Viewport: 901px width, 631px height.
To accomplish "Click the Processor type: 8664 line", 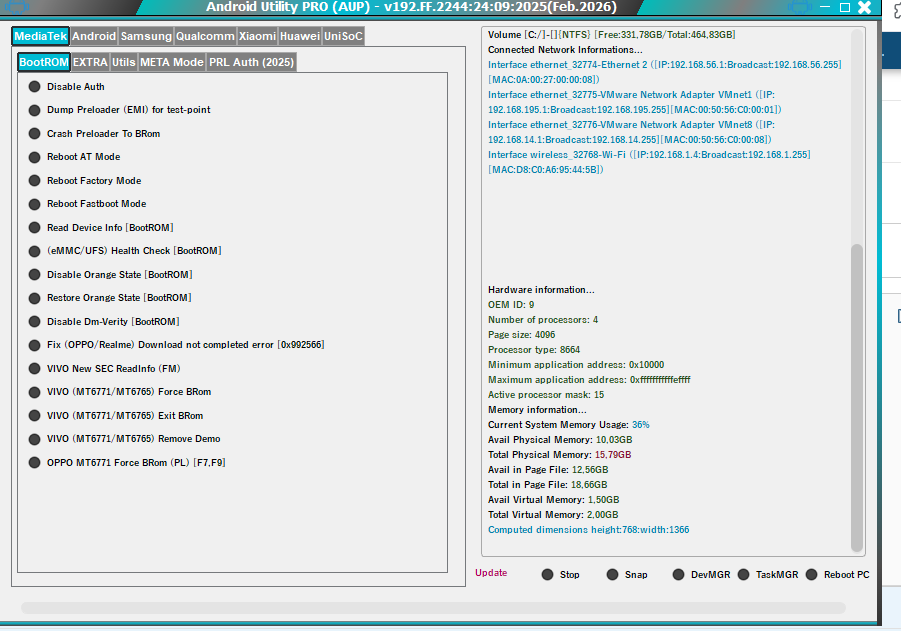I will (534, 350).
